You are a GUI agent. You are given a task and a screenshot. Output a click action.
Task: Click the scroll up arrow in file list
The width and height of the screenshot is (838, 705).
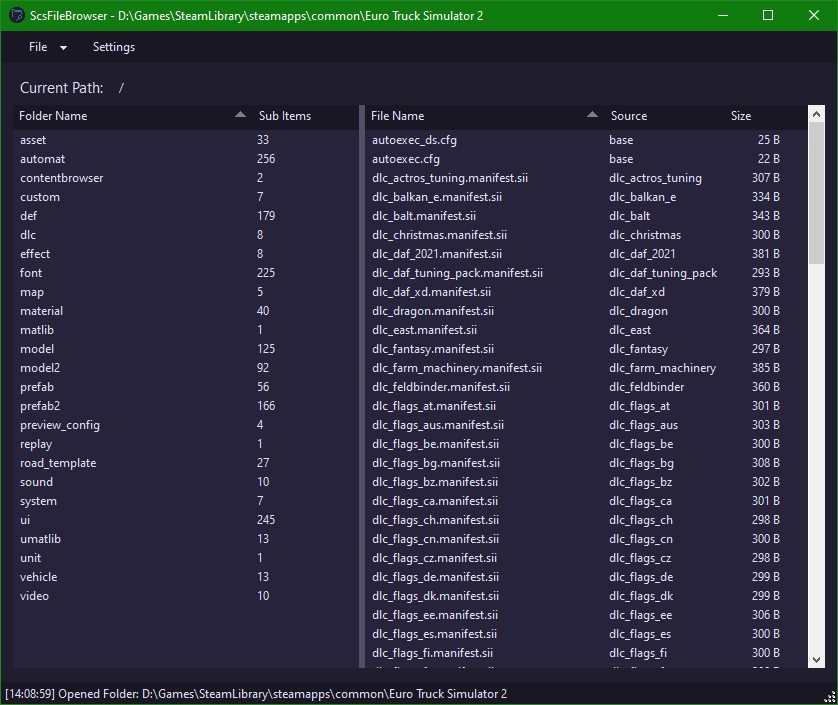[x=816, y=114]
